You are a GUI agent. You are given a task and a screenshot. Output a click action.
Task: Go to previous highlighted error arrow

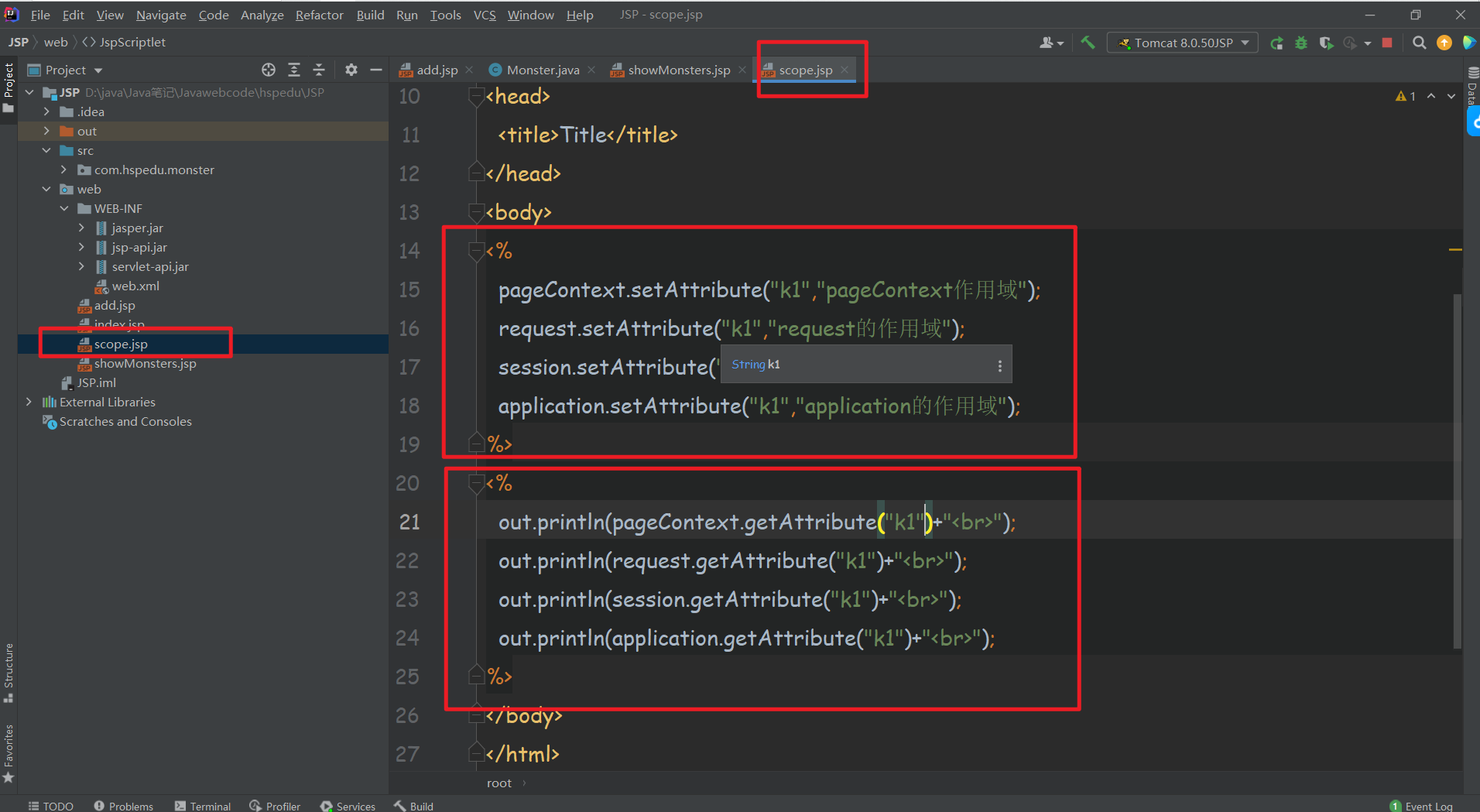coord(1431,96)
